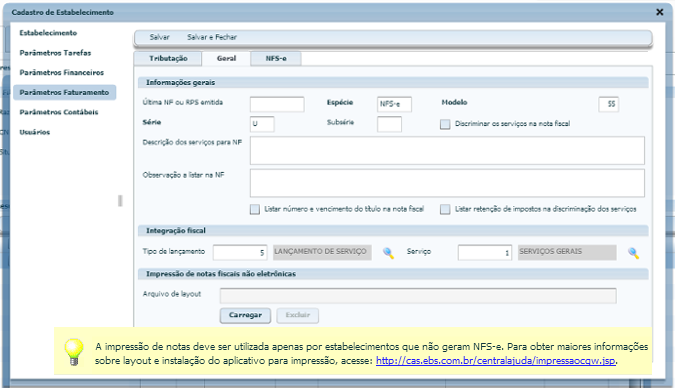The image size is (675, 388).
Task: Open the impressaocqw.jsp help link
Action: pos(495,361)
